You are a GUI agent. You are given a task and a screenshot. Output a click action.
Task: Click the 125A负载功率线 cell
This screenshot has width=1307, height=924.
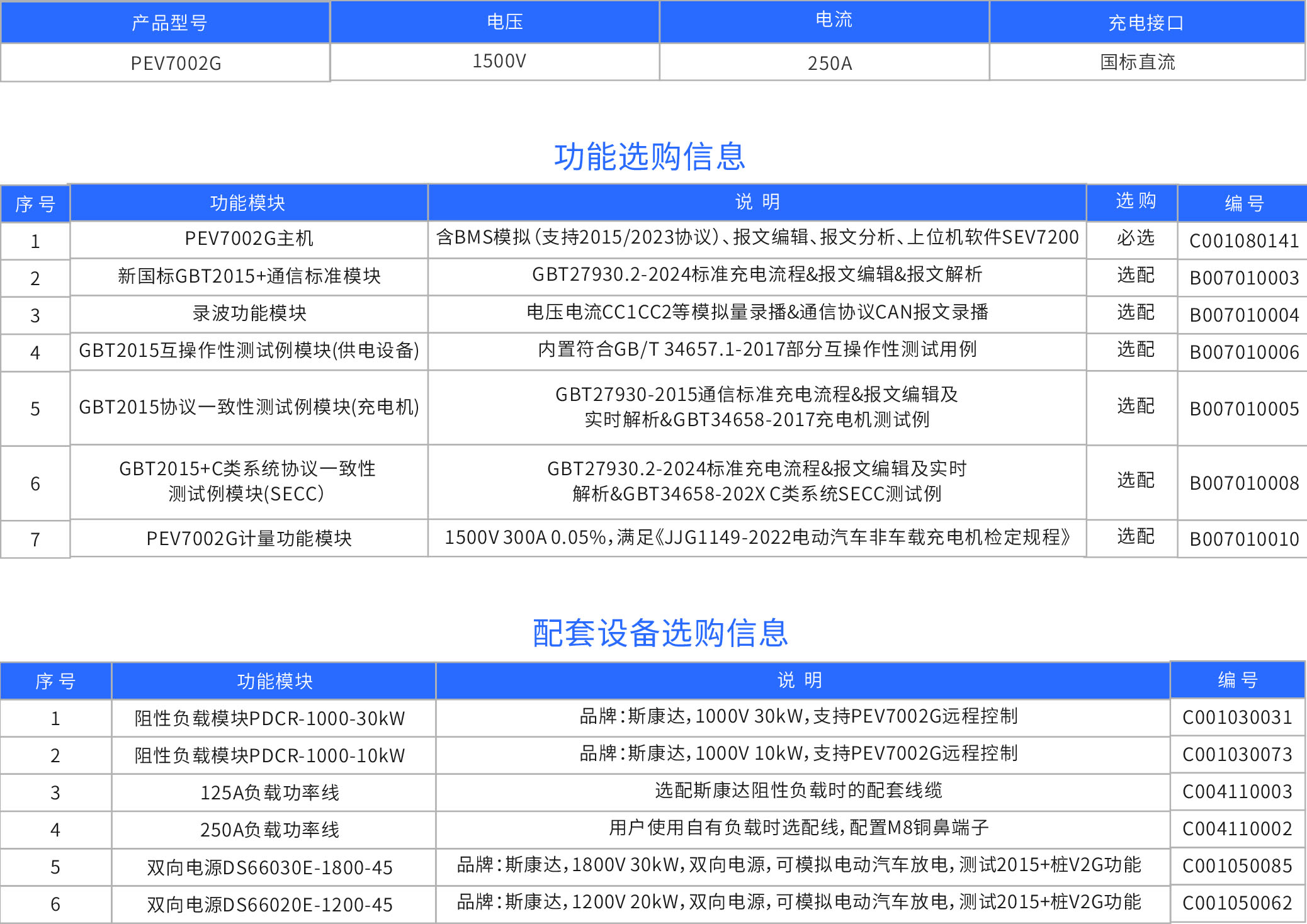coord(269,792)
